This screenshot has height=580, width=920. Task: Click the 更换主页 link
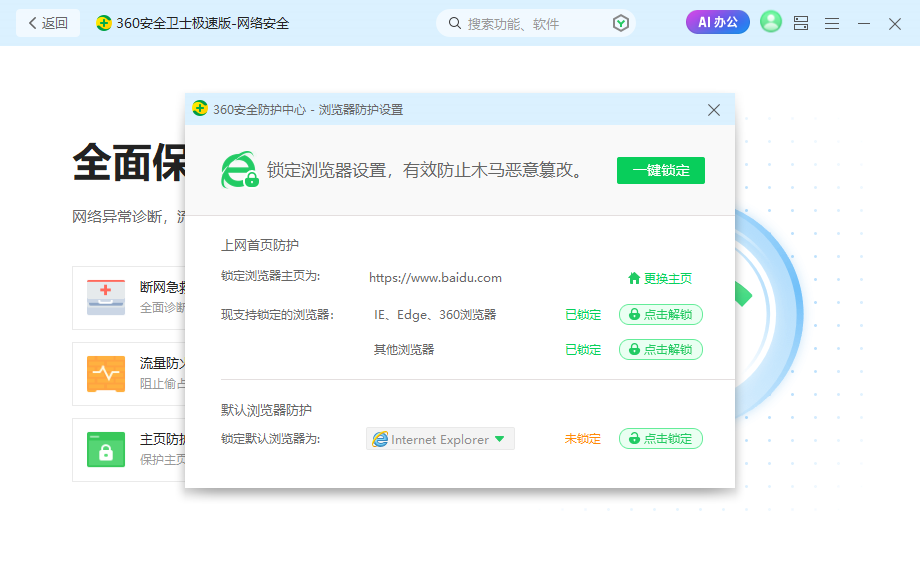[668, 279]
